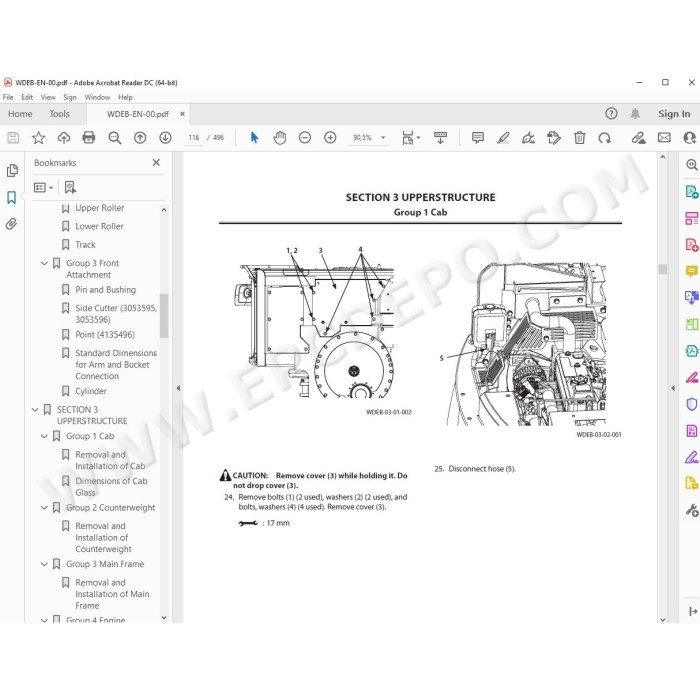Zoom in with the plus button

(x=330, y=138)
